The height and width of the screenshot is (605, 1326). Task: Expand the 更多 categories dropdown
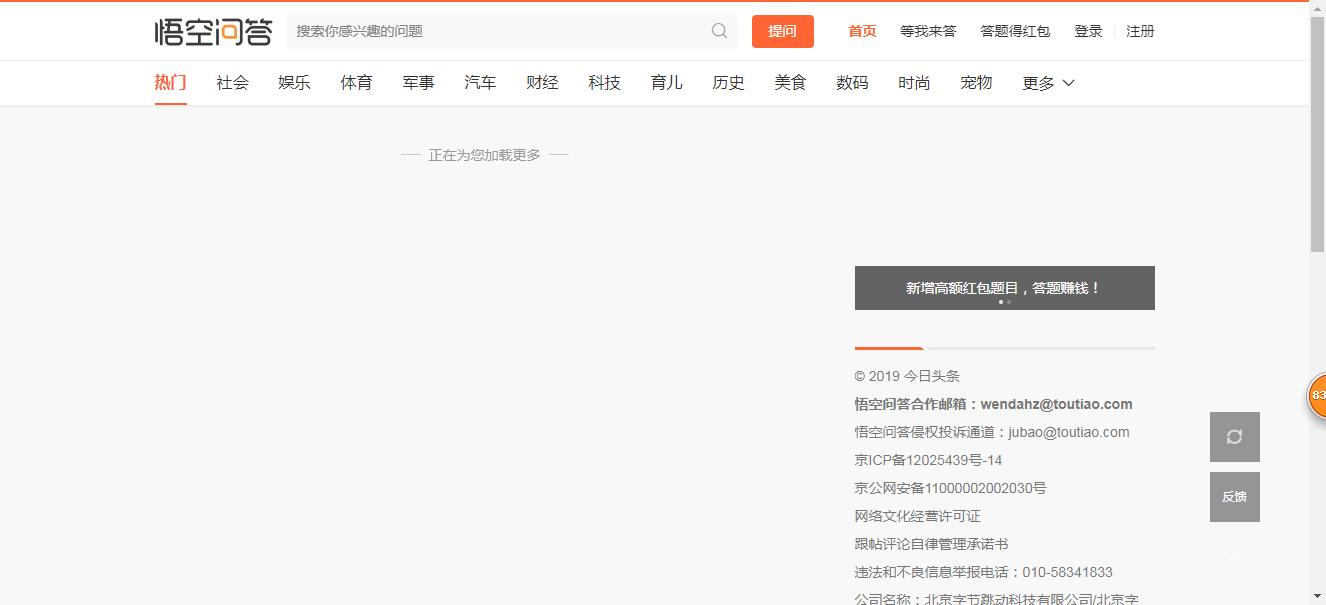click(1047, 83)
